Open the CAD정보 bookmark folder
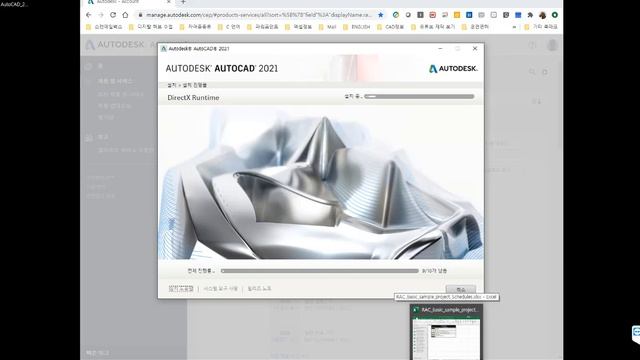The width and height of the screenshot is (640, 360). pyautogui.click(x=390, y=27)
